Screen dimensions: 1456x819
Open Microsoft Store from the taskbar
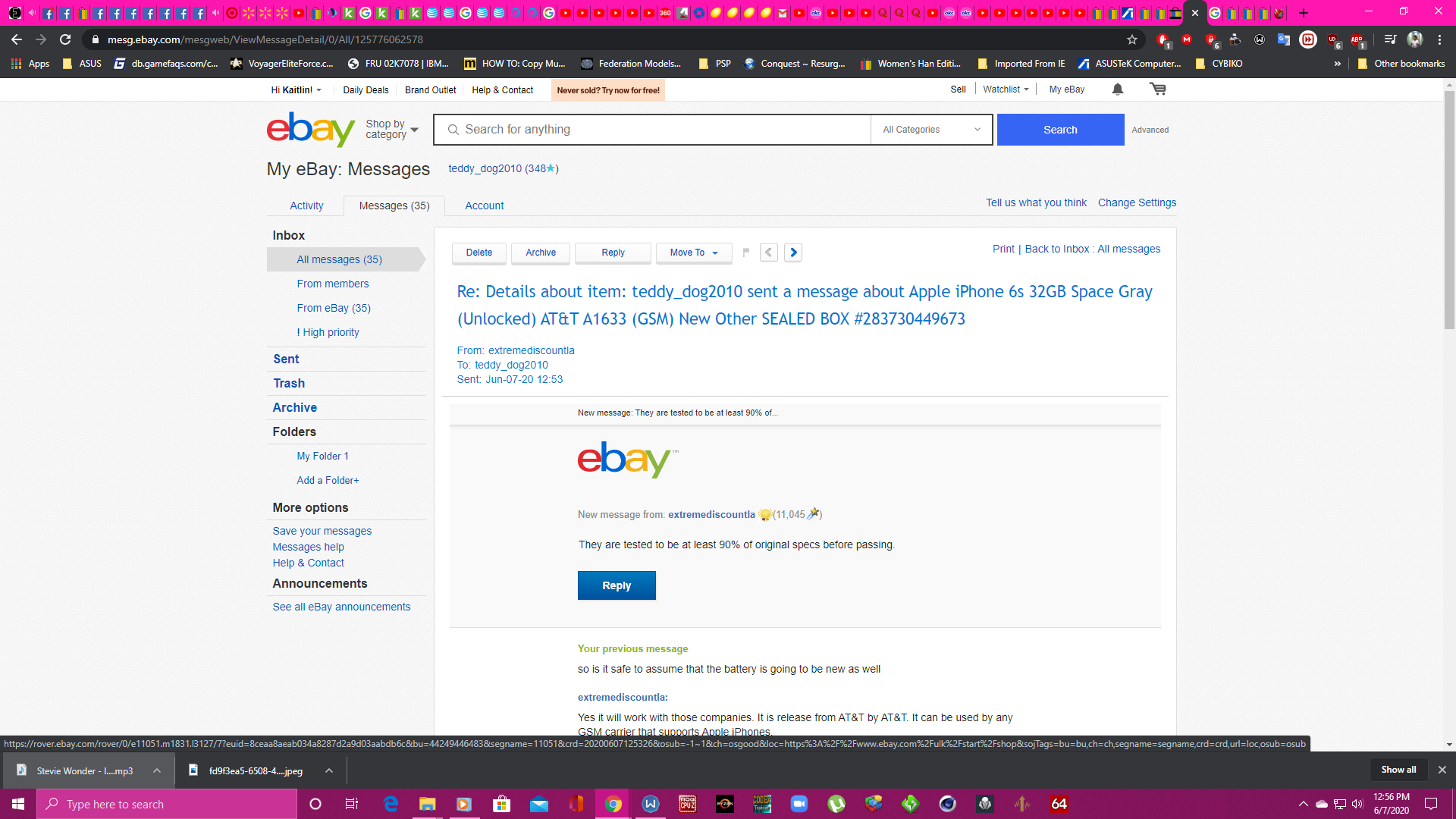501,804
